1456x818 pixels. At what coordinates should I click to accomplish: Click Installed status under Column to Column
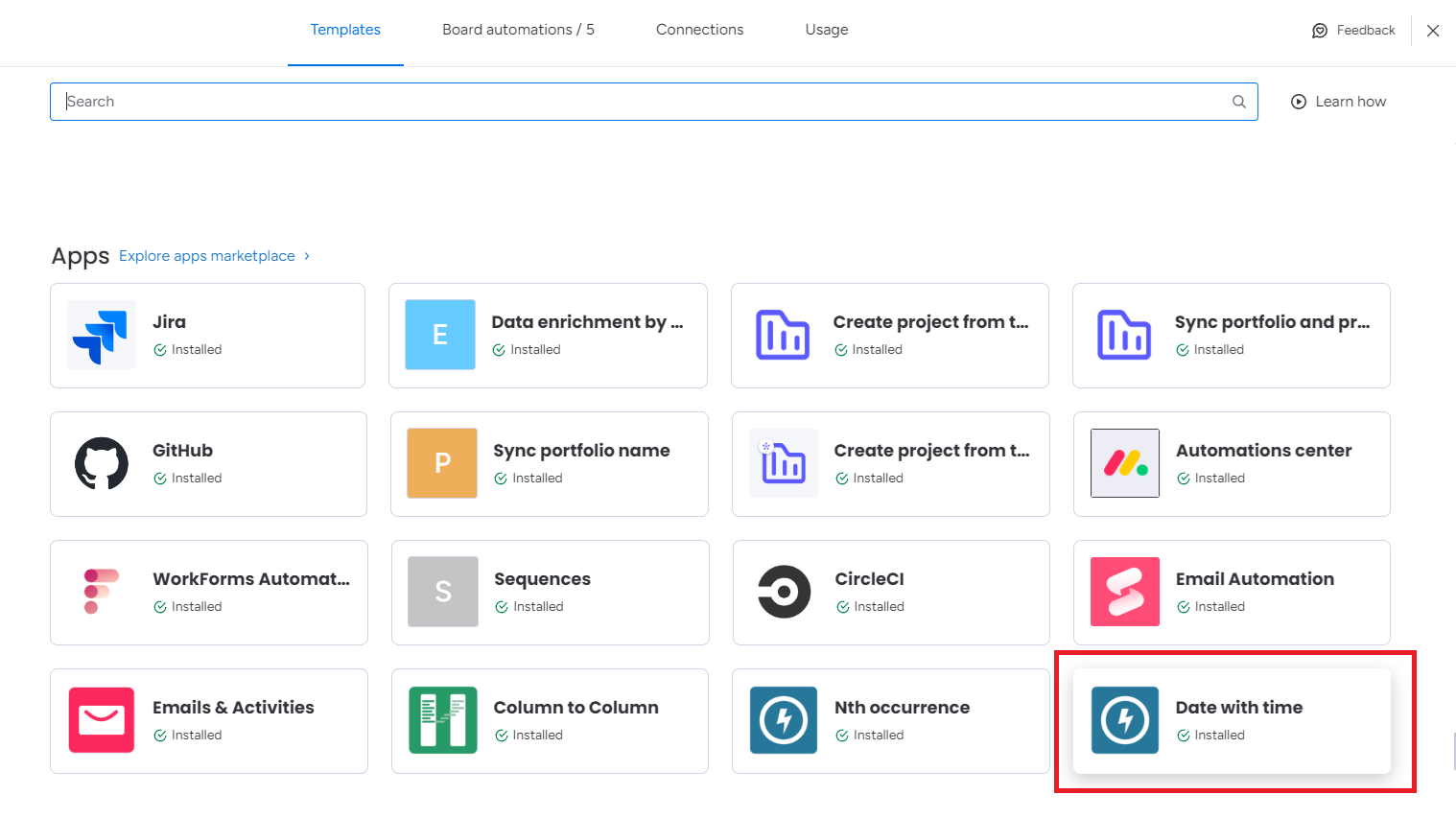coord(528,736)
